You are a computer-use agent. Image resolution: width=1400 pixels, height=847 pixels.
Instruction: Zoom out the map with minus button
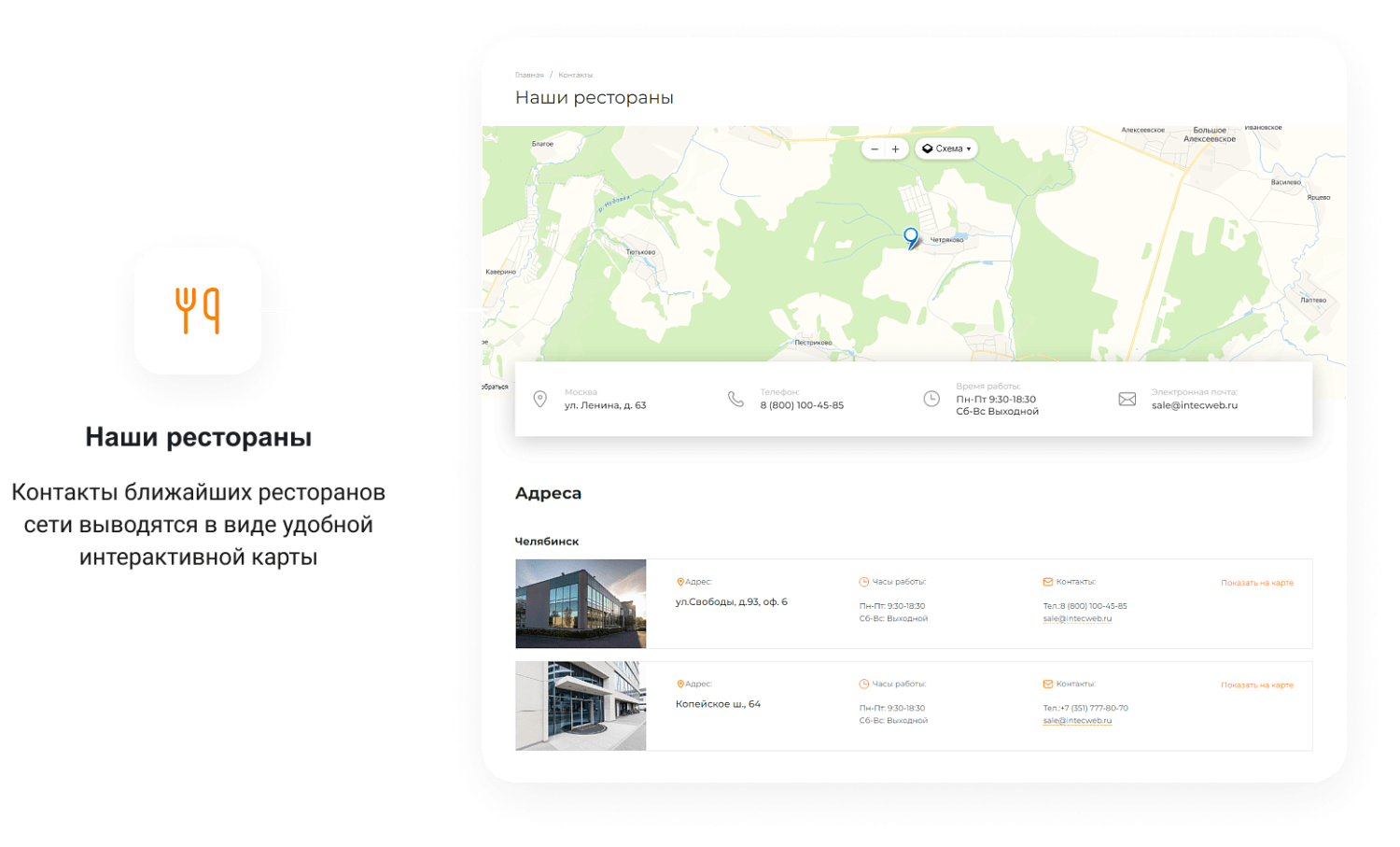coord(875,149)
